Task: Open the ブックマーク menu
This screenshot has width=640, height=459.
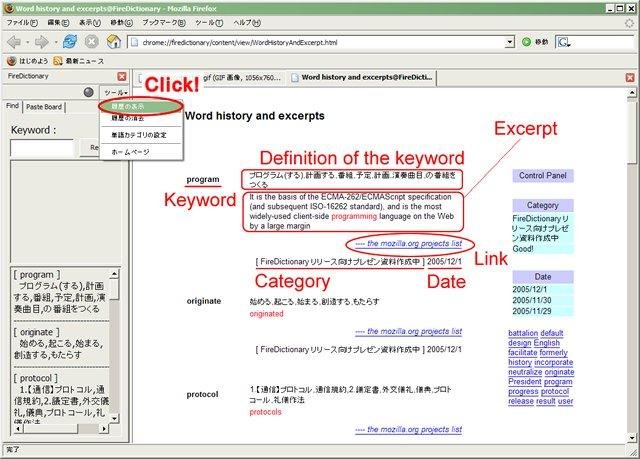Action: pyautogui.click(x=163, y=23)
